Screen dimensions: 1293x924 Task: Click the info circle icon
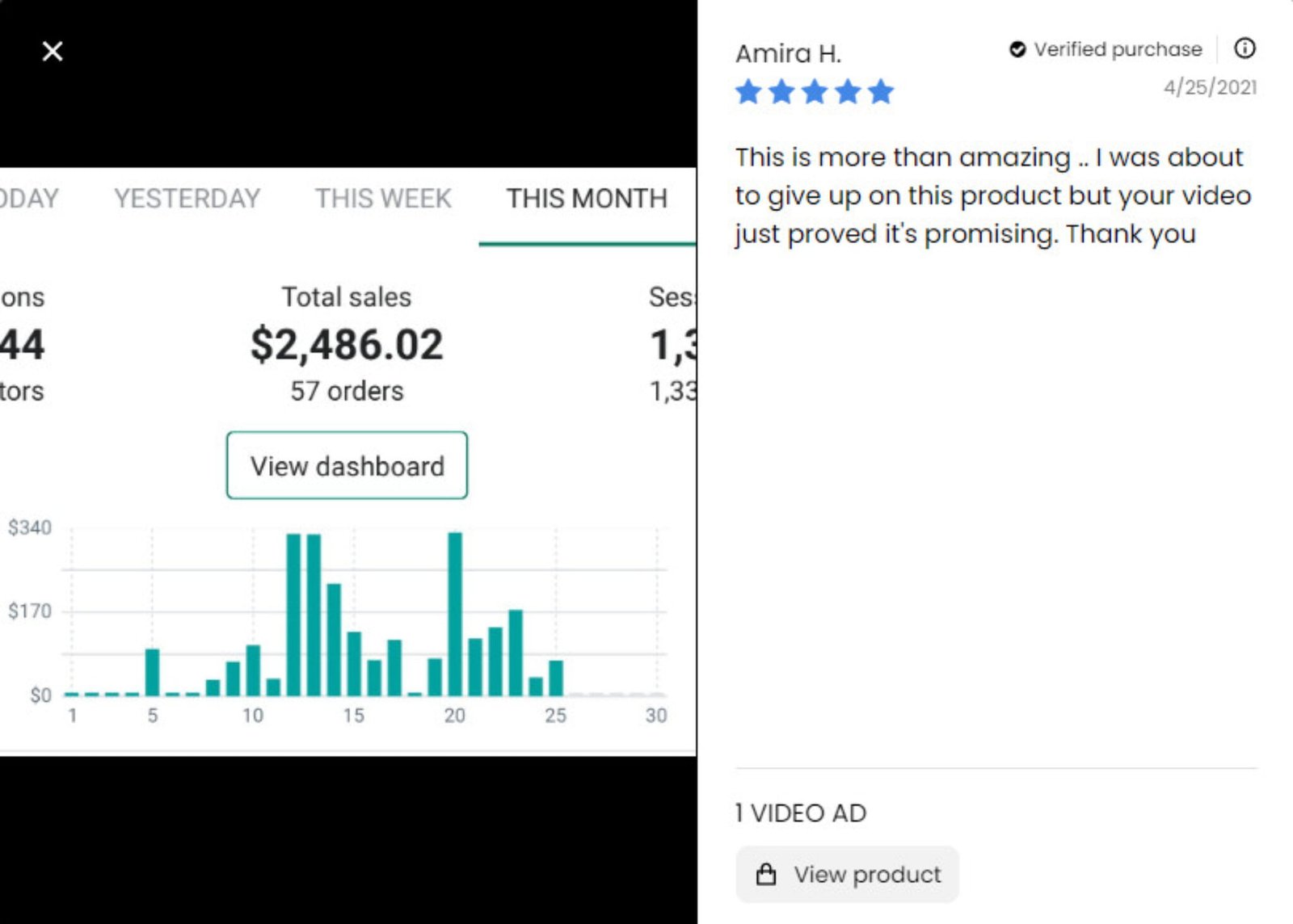tap(1245, 48)
